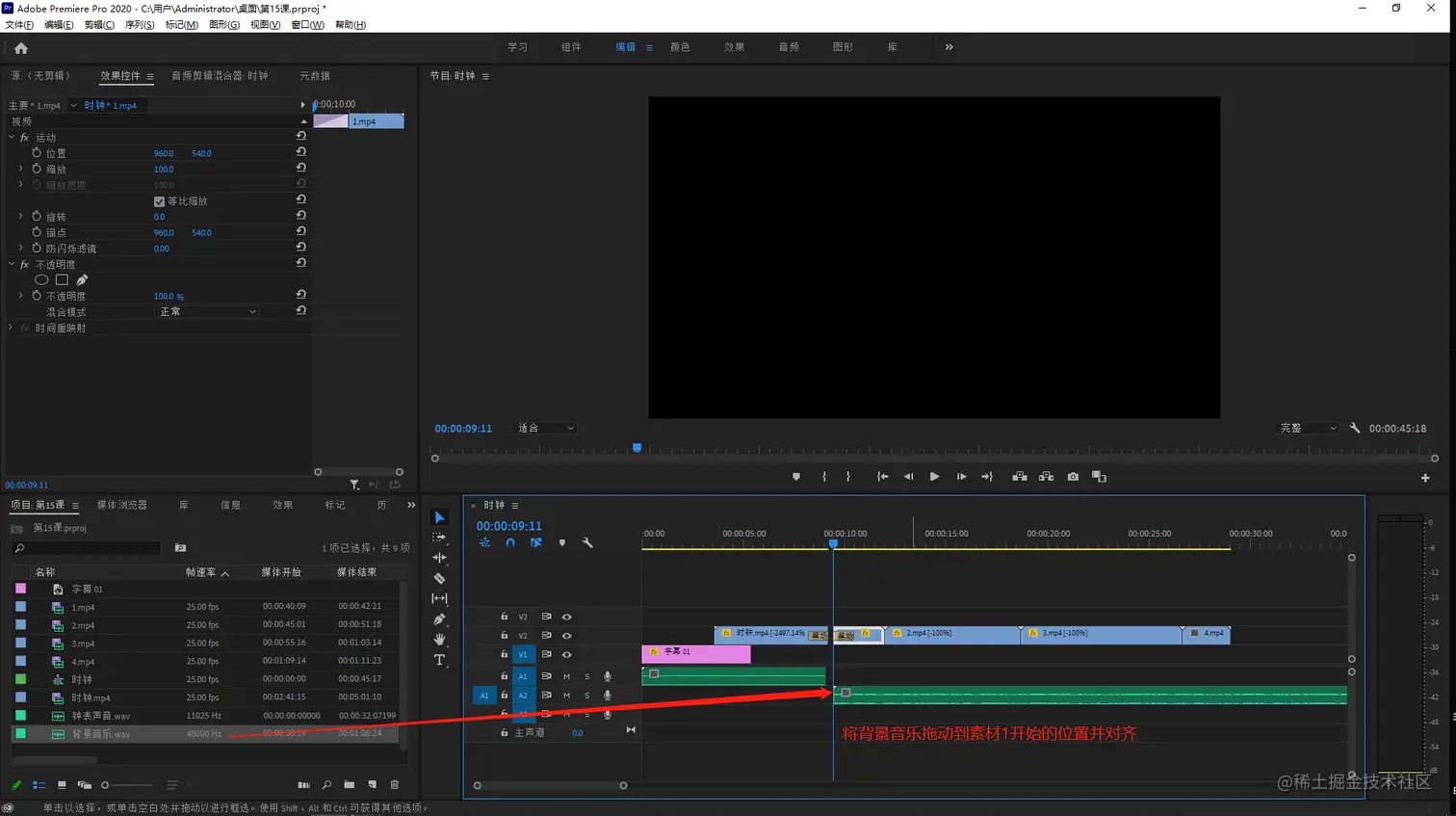Click the Clear trash icon
1456x816 pixels.
395,785
